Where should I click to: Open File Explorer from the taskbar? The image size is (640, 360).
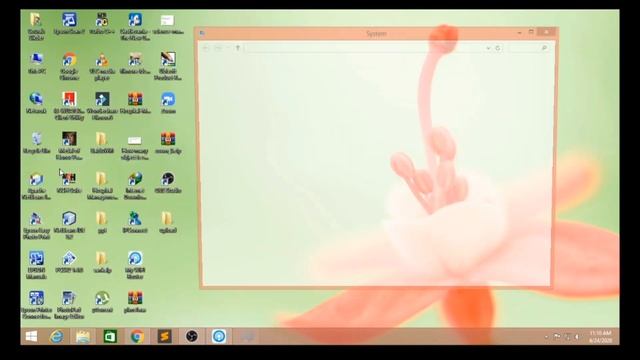pyautogui.click(x=83, y=336)
